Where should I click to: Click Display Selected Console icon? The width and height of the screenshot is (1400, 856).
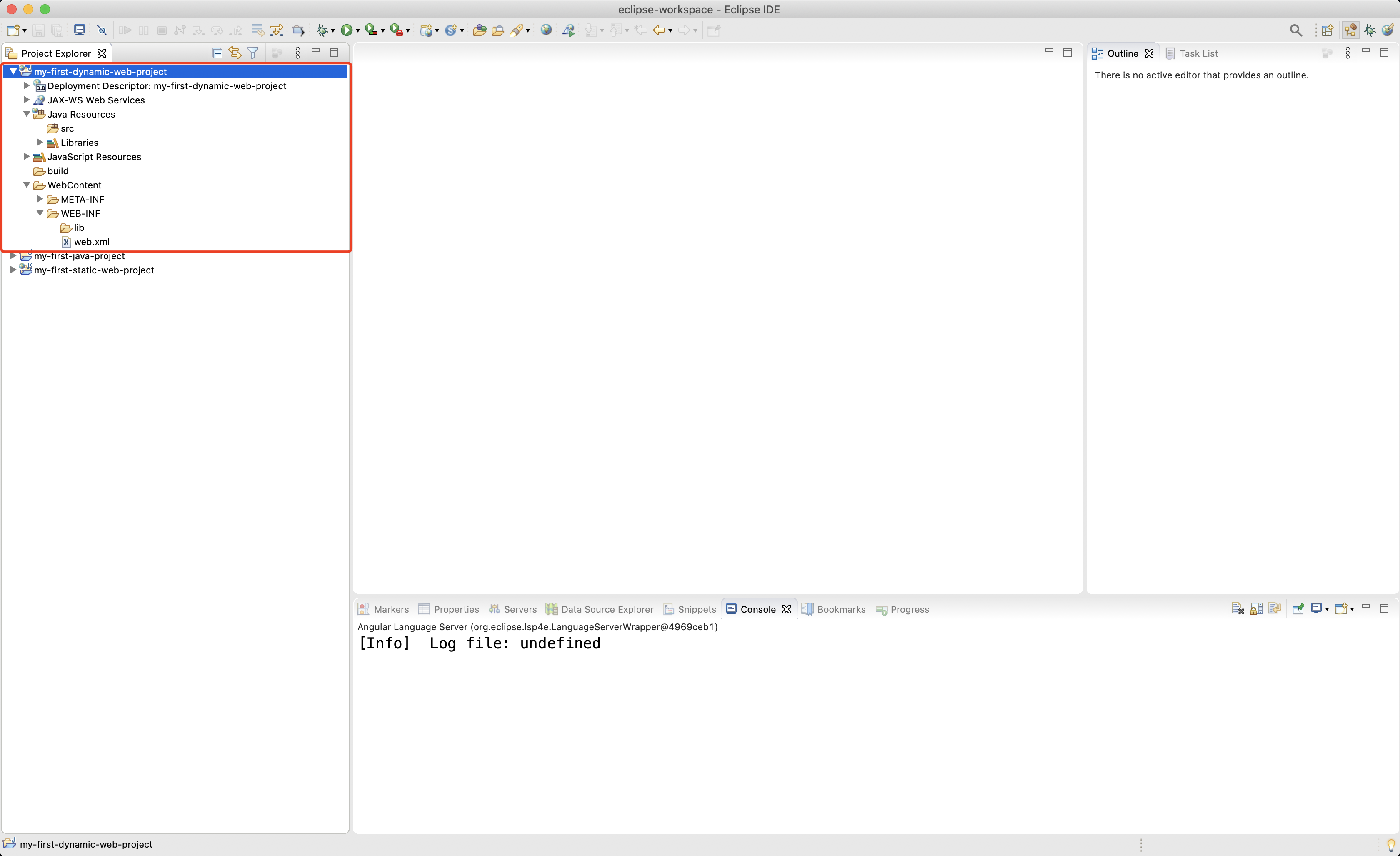[x=1316, y=609]
